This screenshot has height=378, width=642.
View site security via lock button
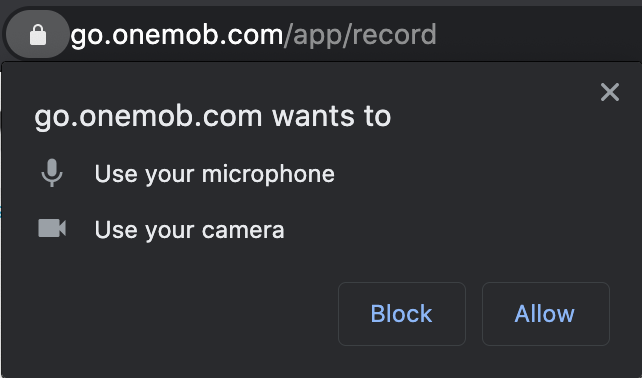[38, 34]
